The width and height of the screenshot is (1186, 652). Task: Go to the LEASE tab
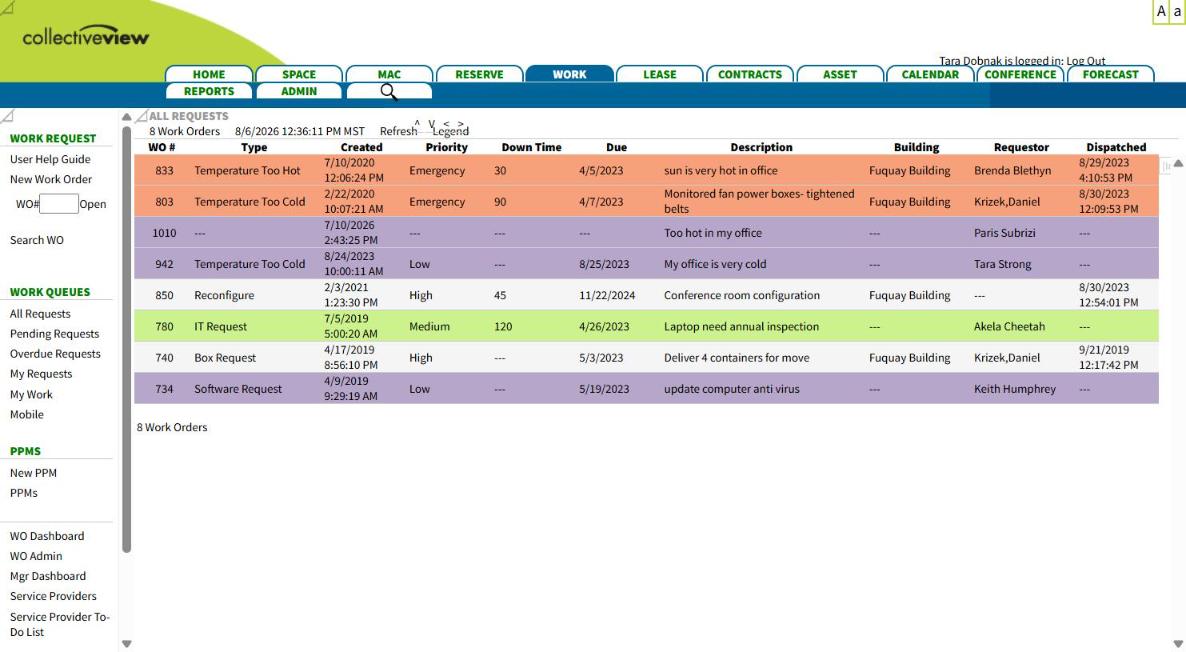click(660, 74)
